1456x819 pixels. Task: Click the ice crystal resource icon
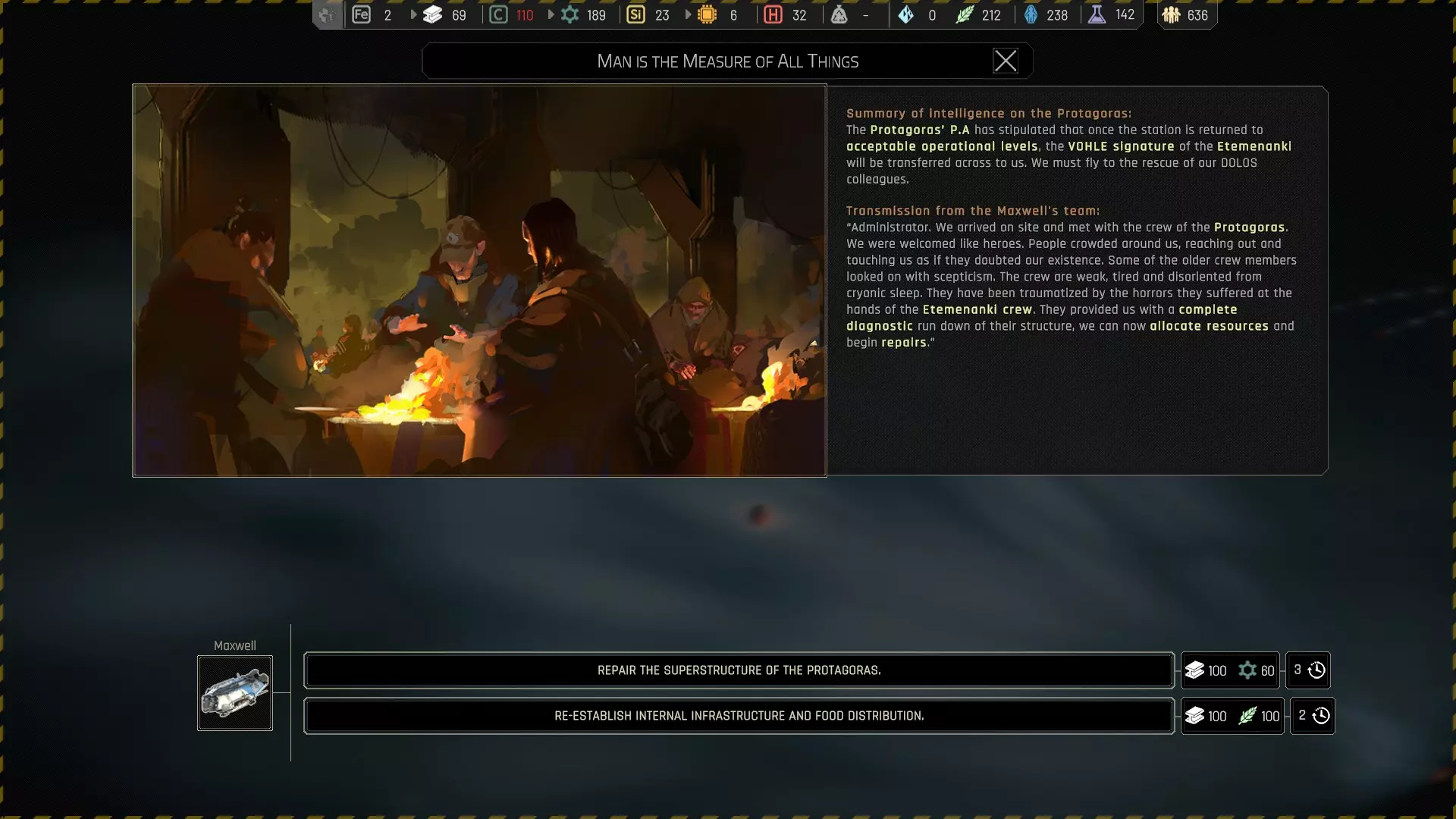click(x=905, y=14)
